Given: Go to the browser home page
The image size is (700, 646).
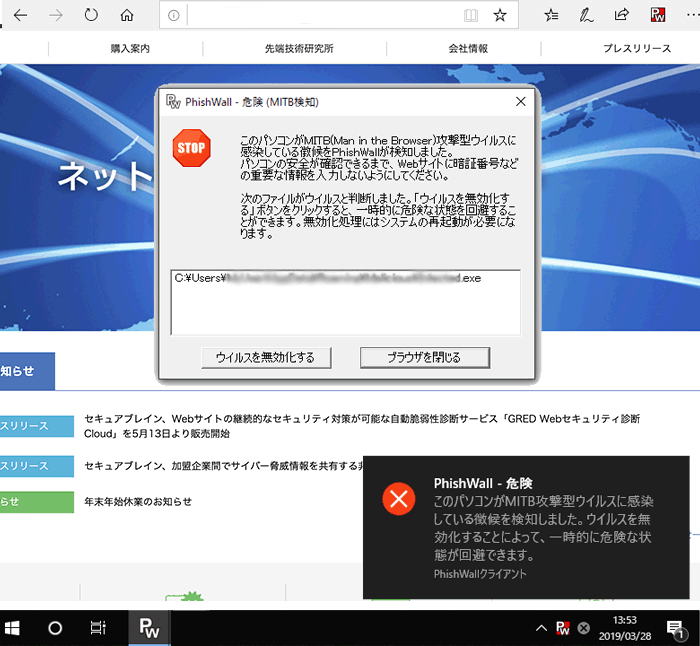Looking at the screenshot, I should (x=126, y=15).
